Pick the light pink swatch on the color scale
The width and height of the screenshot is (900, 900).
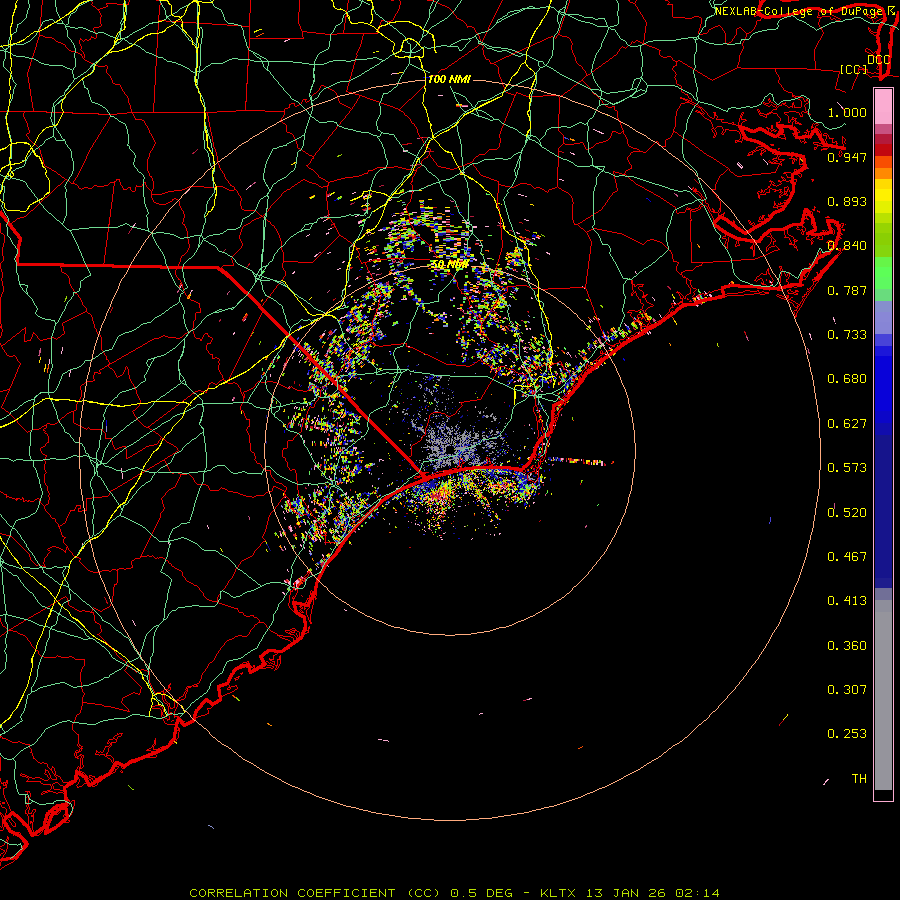pyautogui.click(x=883, y=106)
